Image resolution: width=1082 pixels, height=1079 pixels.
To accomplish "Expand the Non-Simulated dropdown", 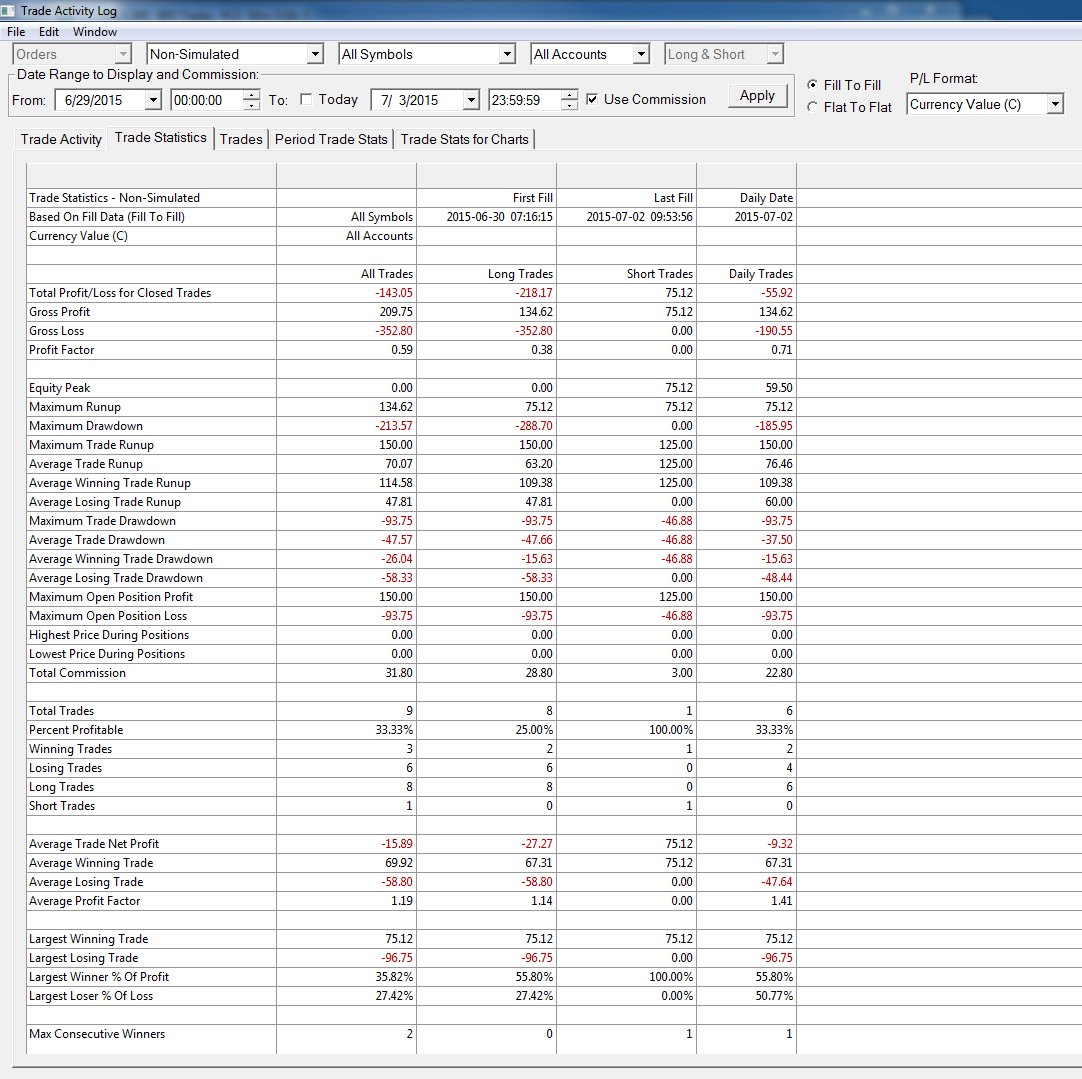I will point(315,54).
